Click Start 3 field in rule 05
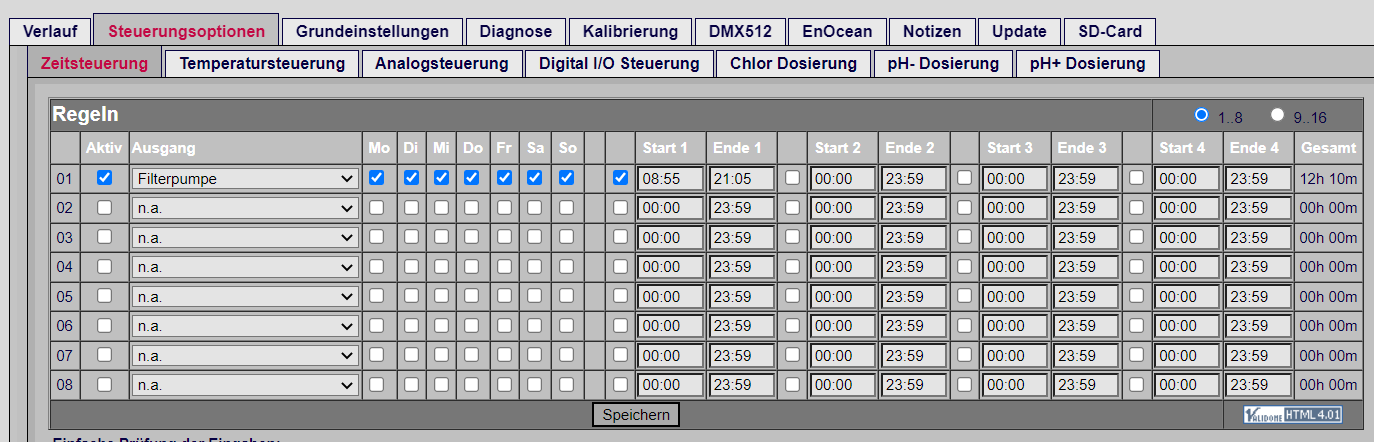 [x=1014, y=297]
